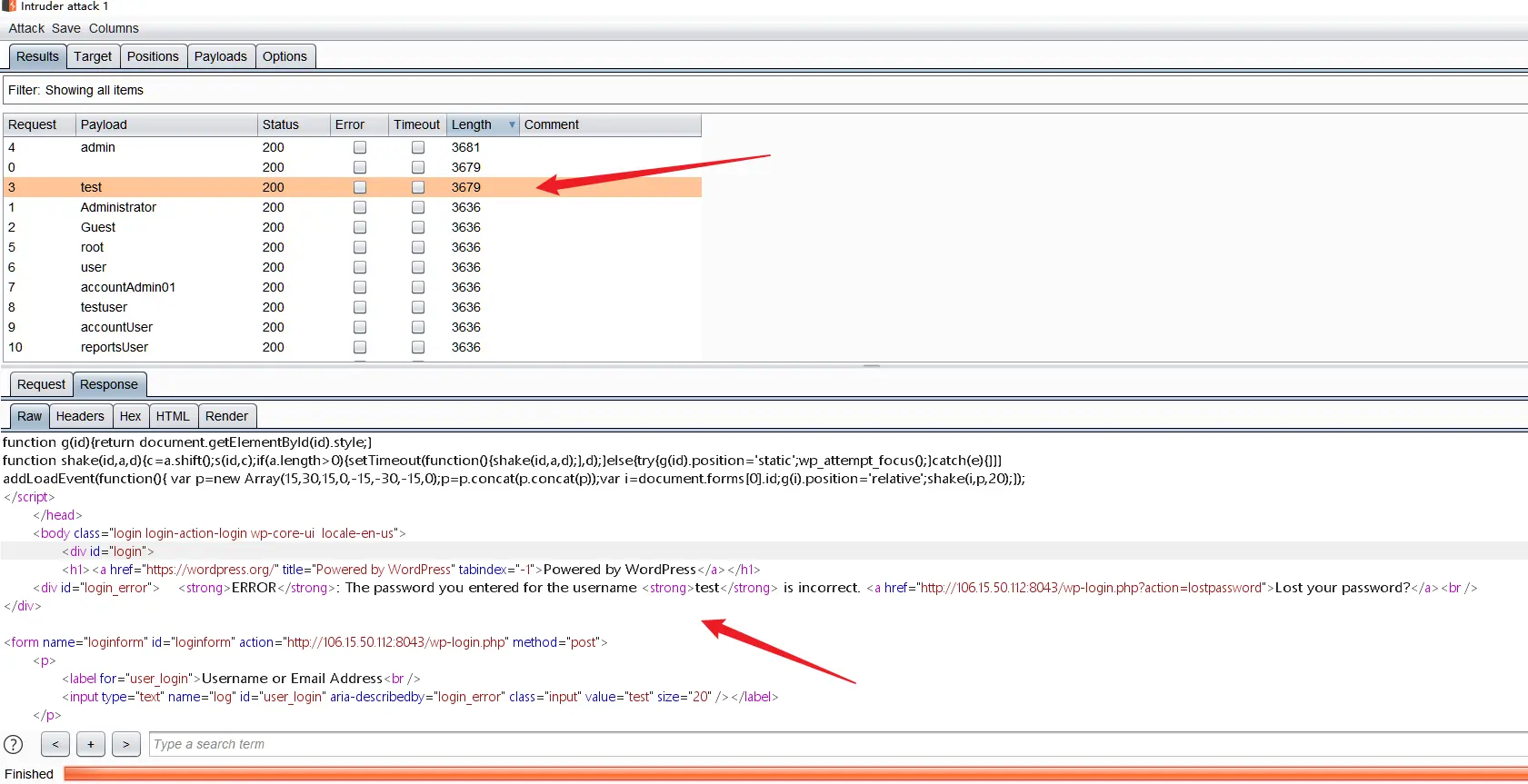The width and height of the screenshot is (1528, 784).
Task: Click the search term input field
Action: click(x=838, y=744)
